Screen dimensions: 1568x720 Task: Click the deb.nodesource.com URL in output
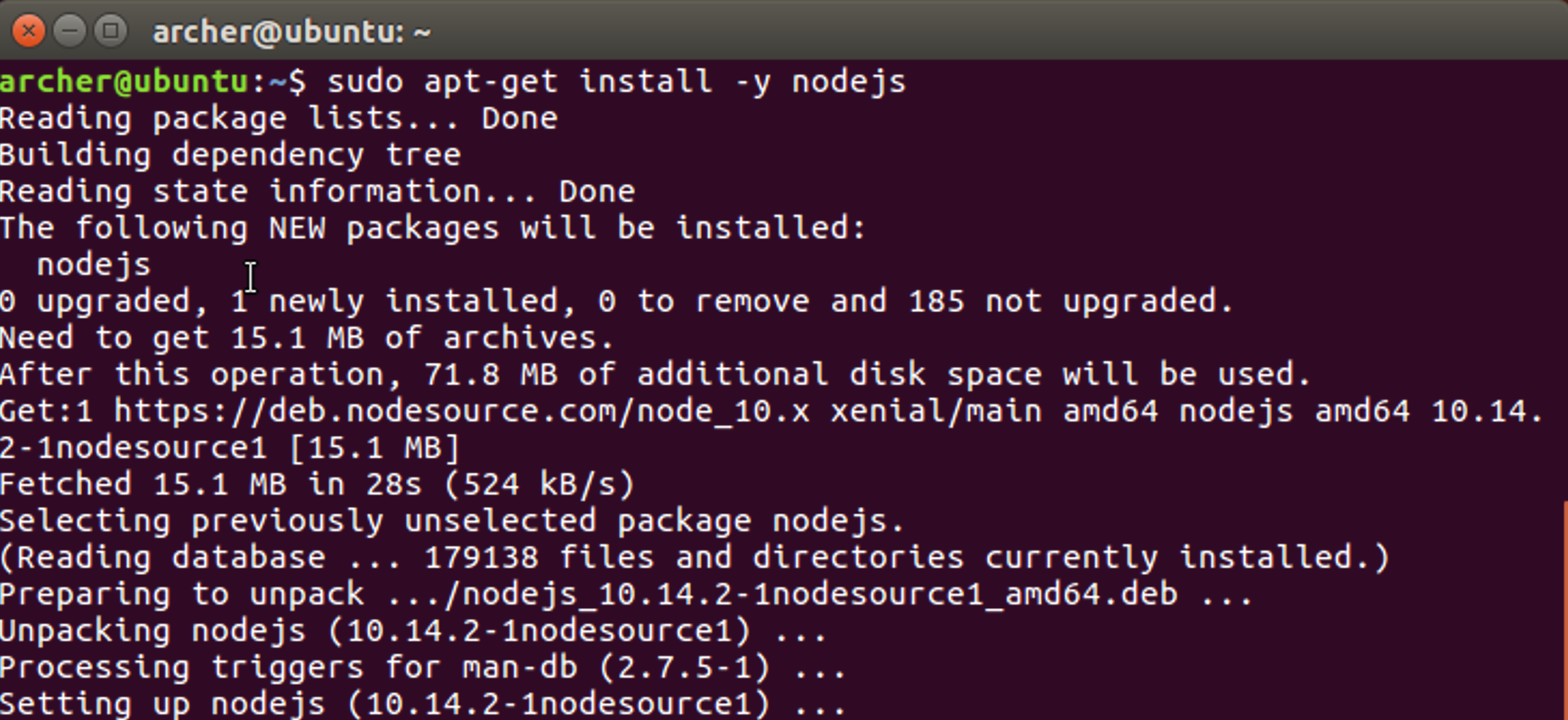(x=462, y=411)
